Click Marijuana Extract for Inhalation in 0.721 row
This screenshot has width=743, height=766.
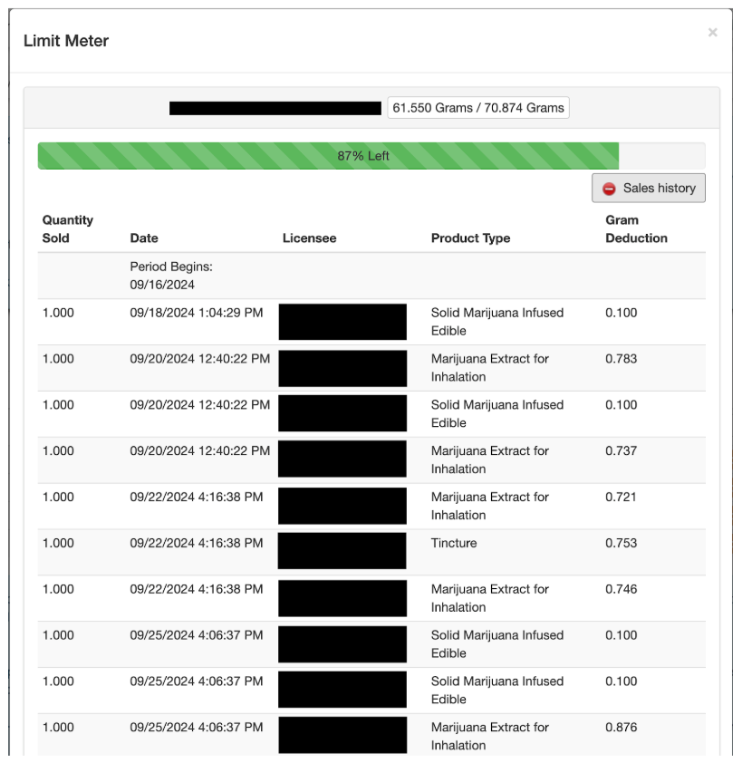click(x=489, y=506)
